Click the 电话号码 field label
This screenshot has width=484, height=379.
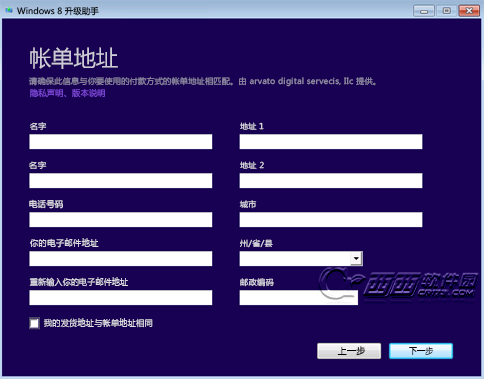click(x=46, y=204)
